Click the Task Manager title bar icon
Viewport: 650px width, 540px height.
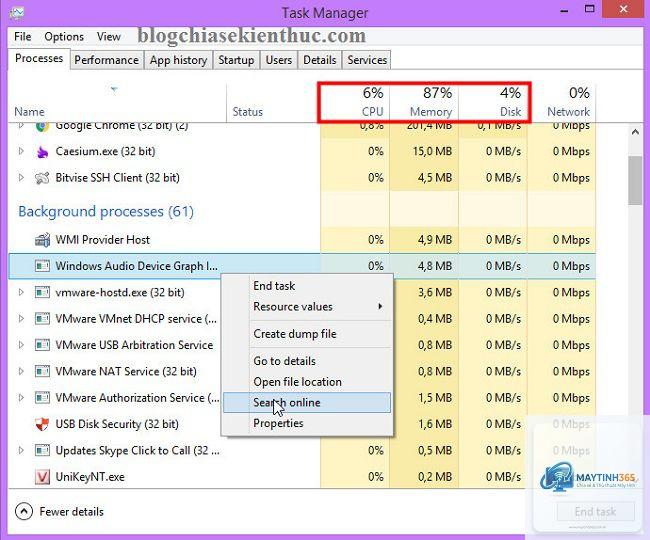tap(17, 13)
